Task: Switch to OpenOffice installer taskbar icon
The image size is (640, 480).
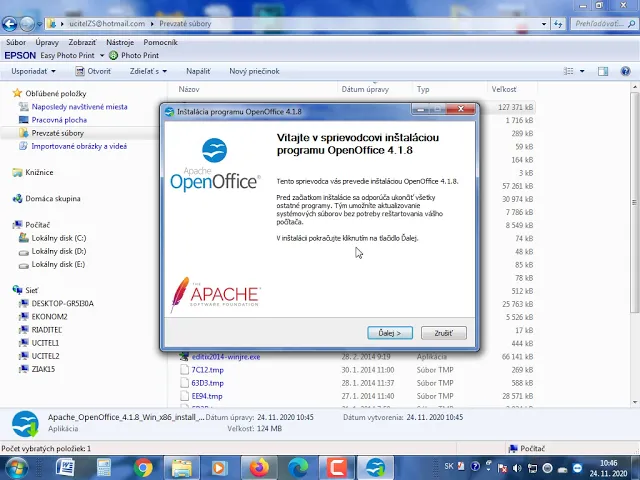Action: coord(376,468)
